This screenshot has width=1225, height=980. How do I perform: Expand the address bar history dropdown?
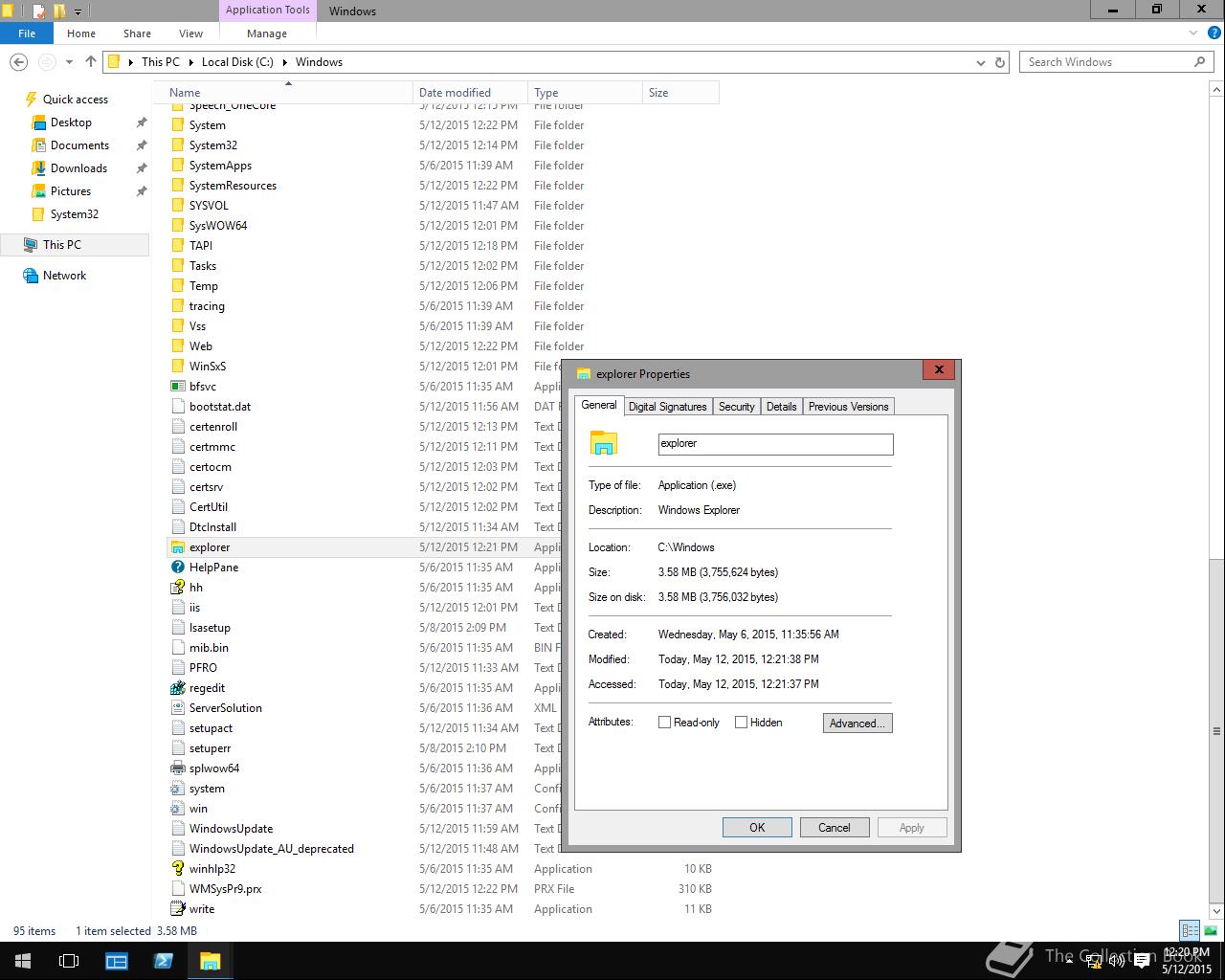pos(980,62)
